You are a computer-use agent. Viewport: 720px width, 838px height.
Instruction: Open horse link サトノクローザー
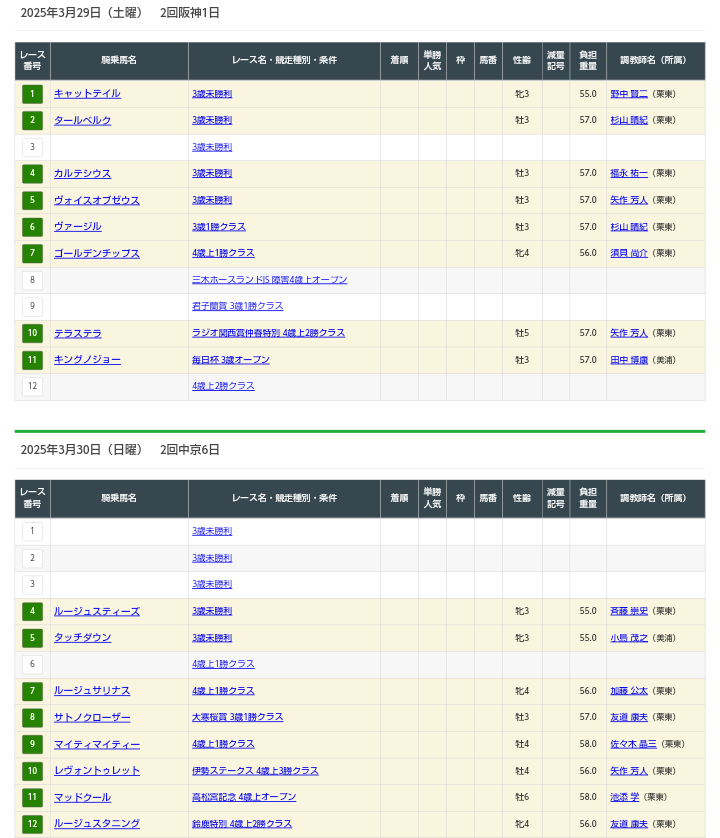tap(92, 717)
